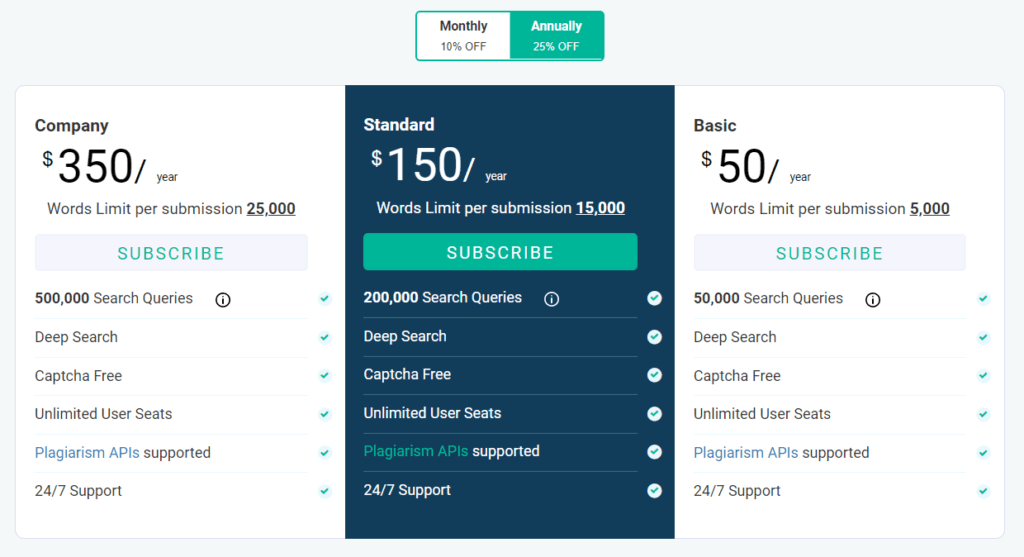Subscribe to the Basic plan
Screen dimensions: 1024x557
coord(829,253)
